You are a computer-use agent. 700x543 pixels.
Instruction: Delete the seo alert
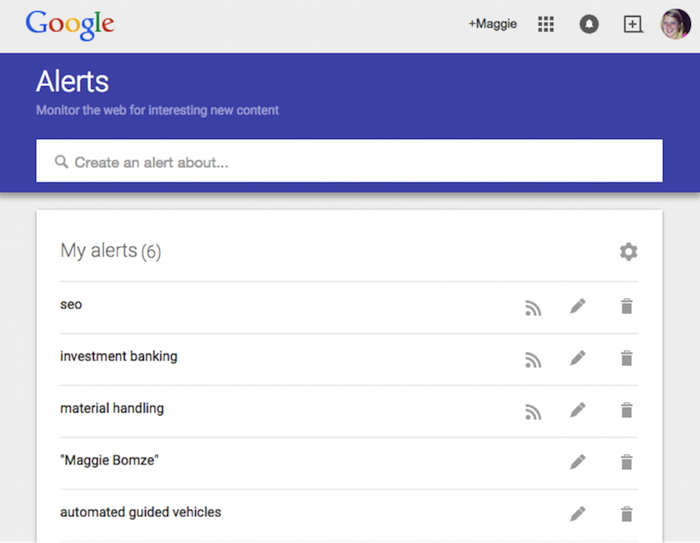(626, 306)
